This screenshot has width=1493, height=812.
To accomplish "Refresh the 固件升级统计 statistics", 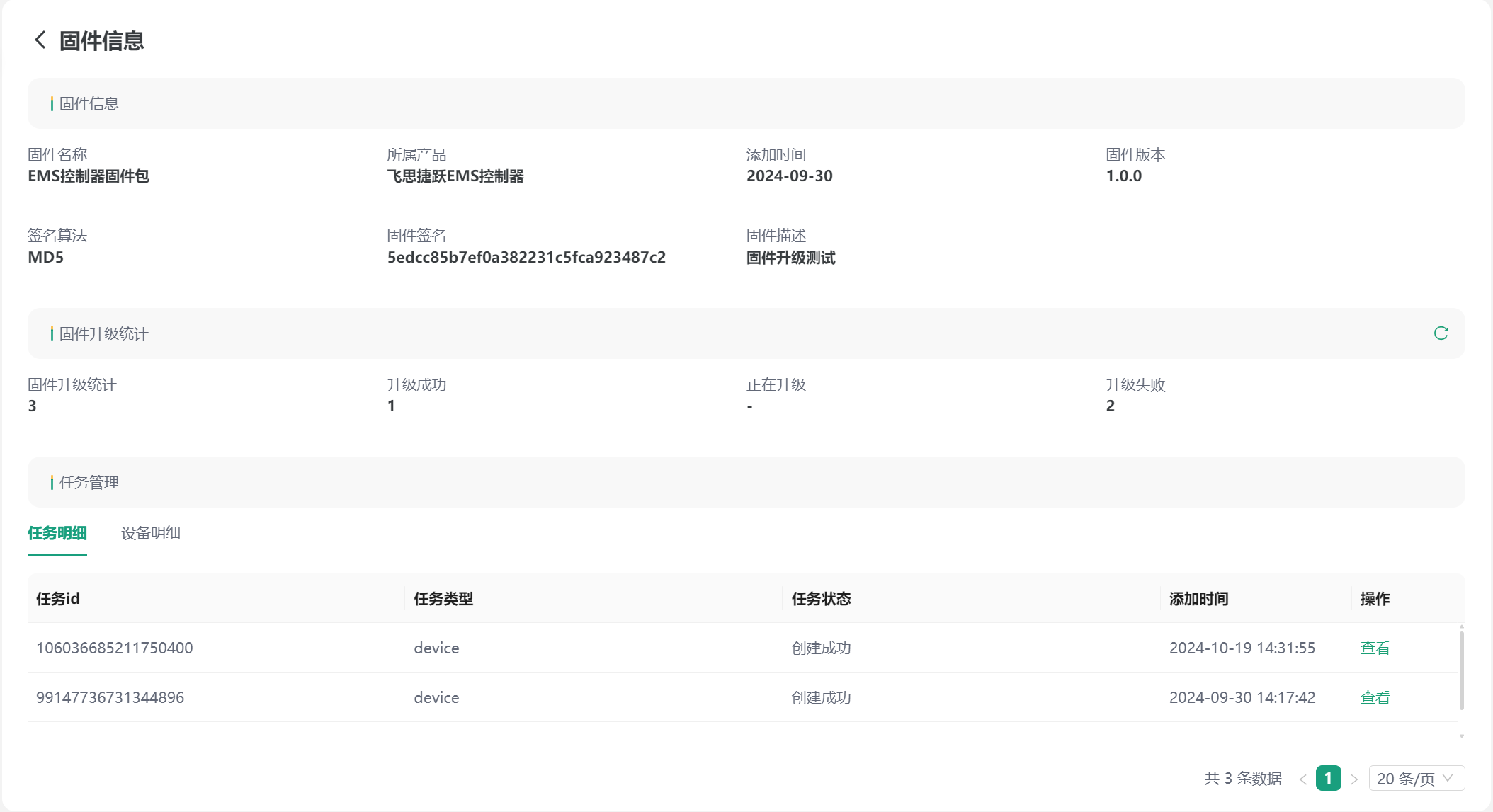I will tap(1441, 333).
